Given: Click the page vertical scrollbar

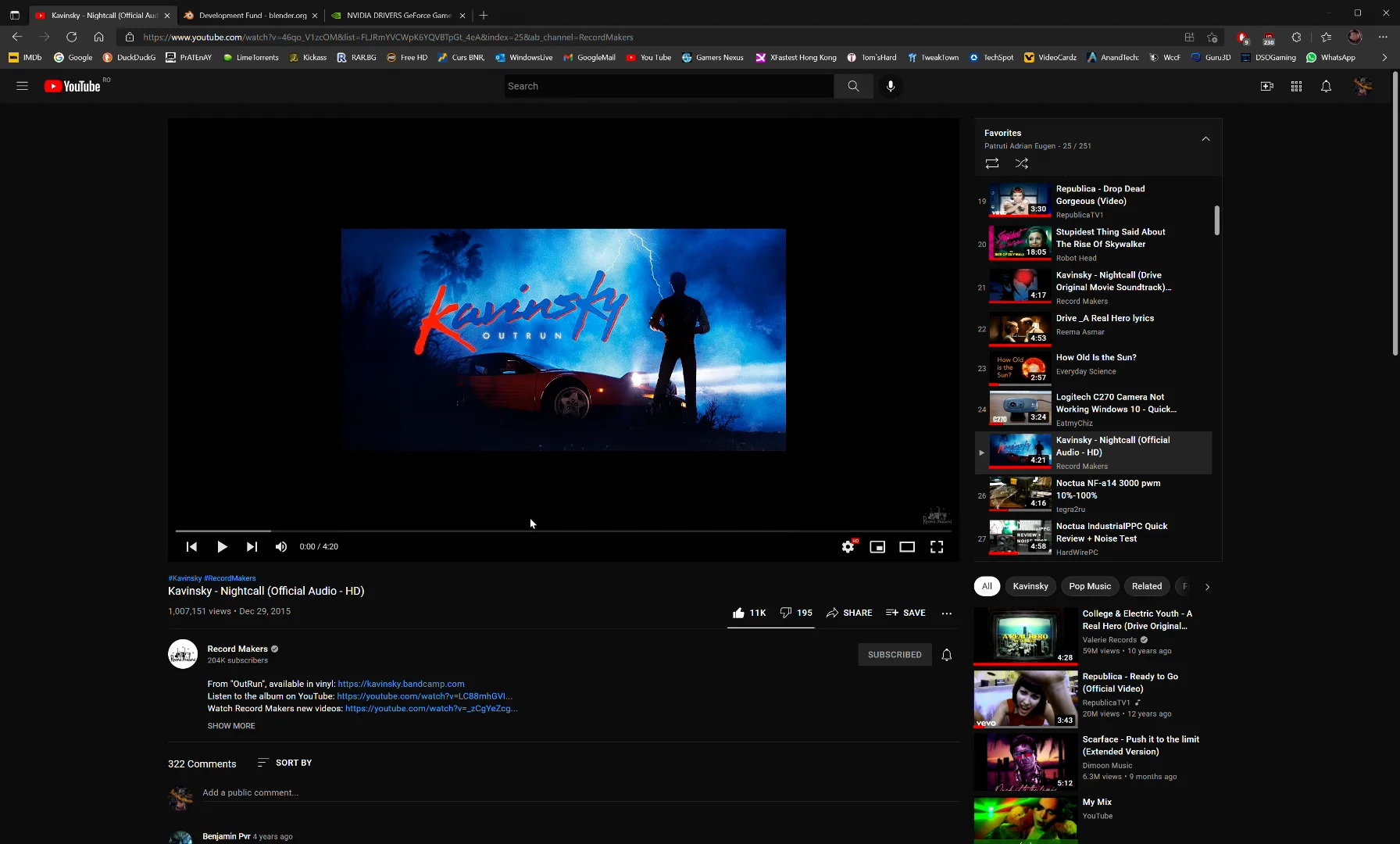Looking at the screenshot, I should (1395, 213).
